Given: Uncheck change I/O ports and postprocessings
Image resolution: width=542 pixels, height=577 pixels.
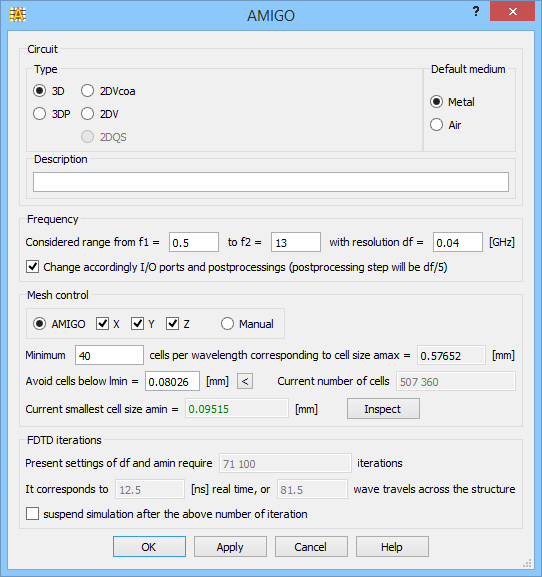Looking at the screenshot, I should coord(32,266).
